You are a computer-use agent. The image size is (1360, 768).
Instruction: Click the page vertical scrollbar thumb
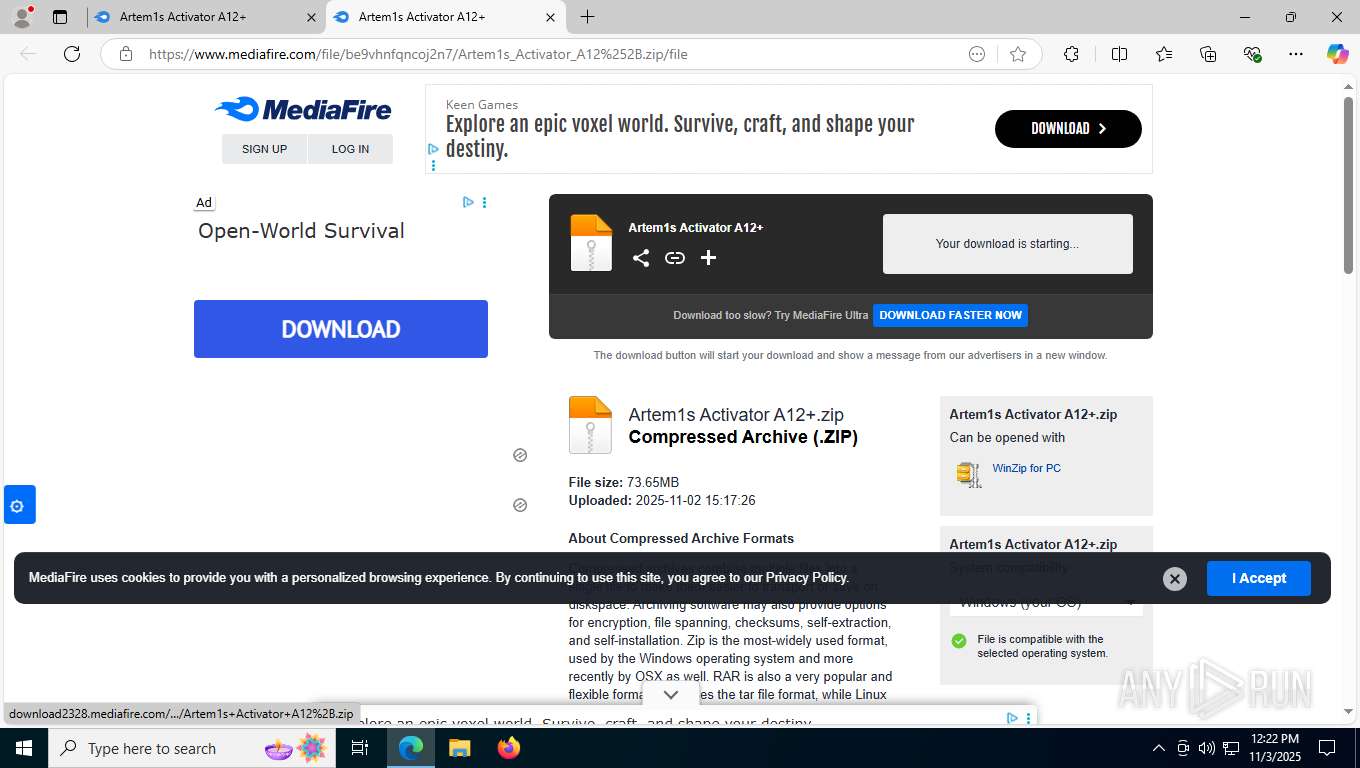[x=1348, y=185]
